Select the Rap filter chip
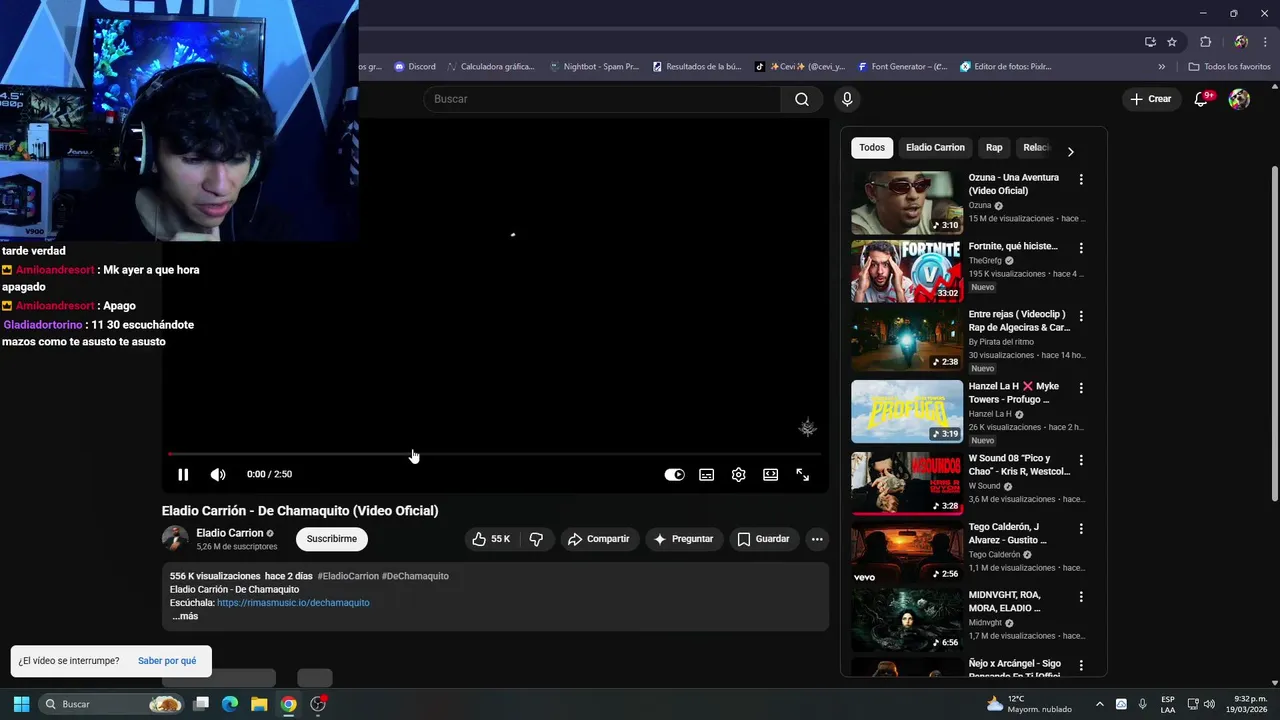 994,148
